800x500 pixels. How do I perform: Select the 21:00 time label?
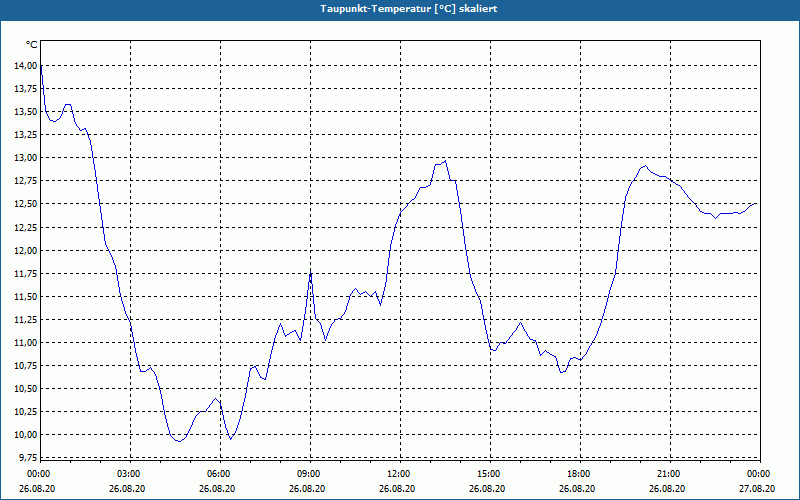(668, 474)
